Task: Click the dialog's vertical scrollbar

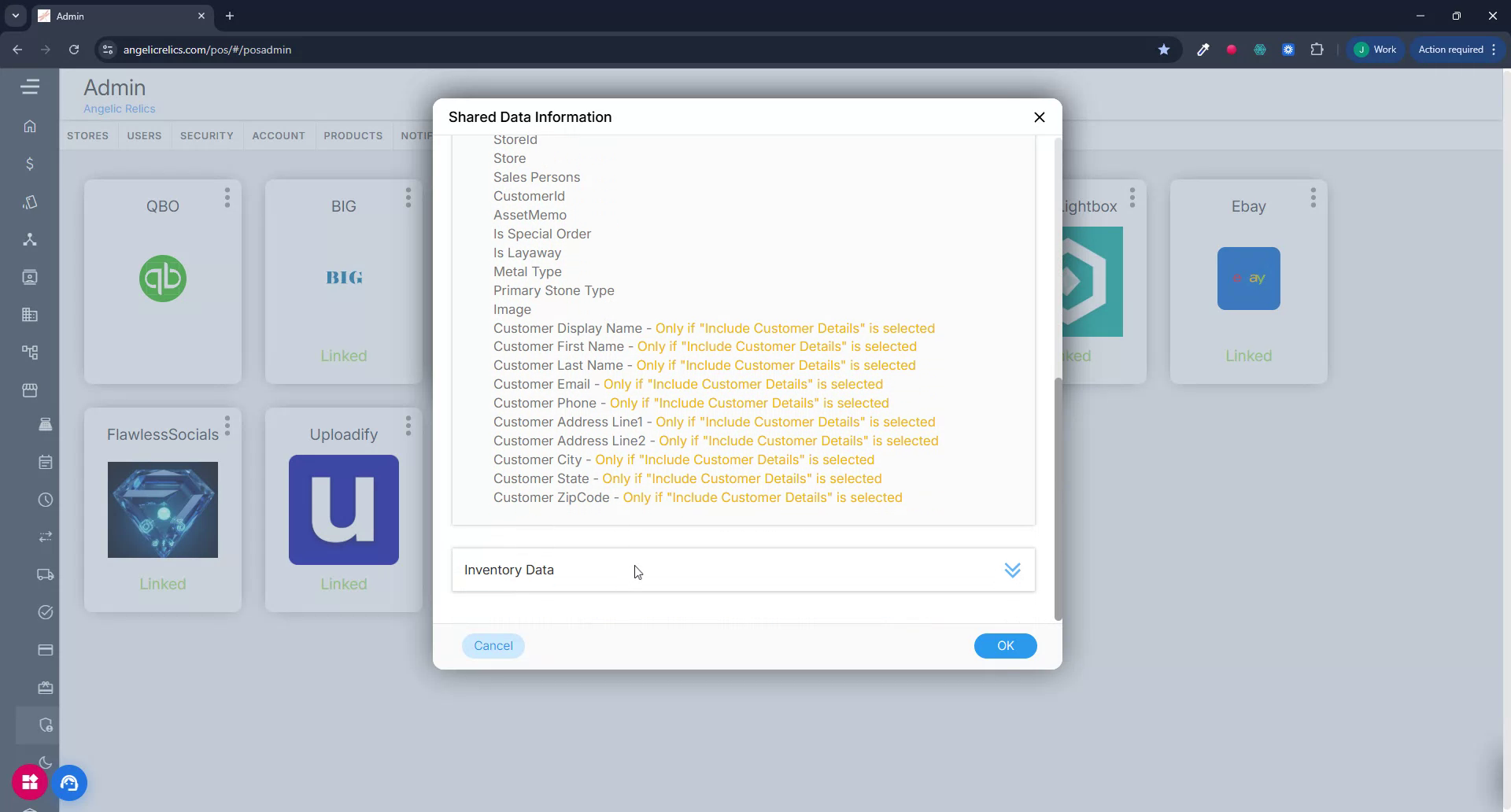Action: [1058, 499]
